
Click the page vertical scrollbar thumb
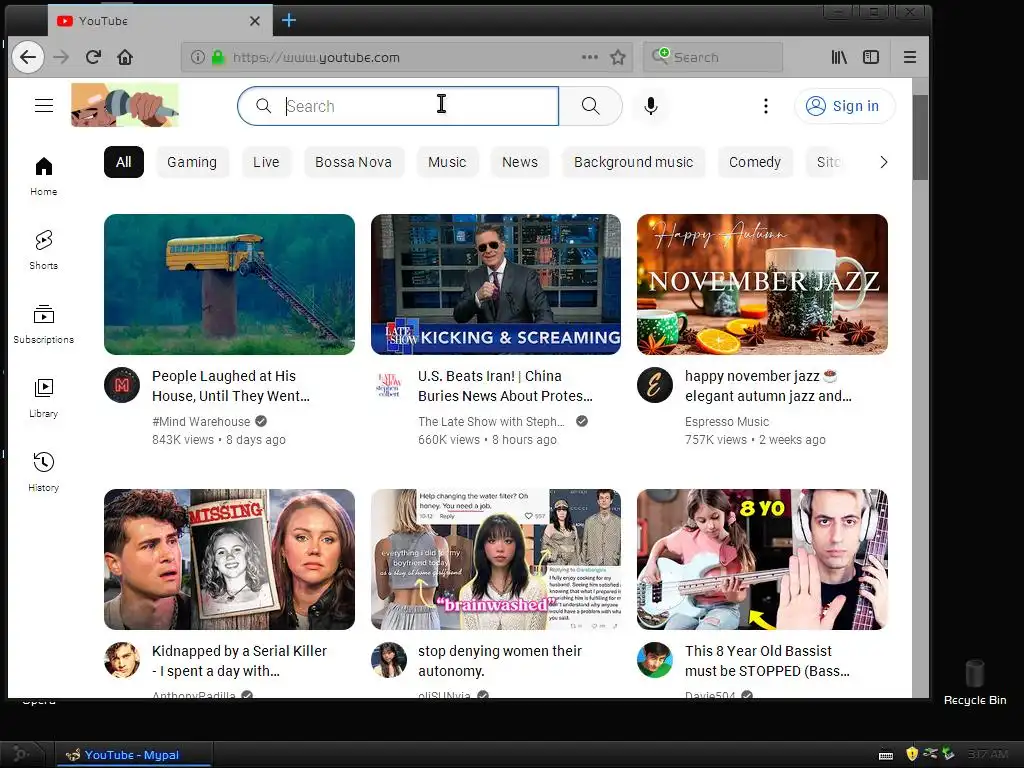click(x=920, y=137)
